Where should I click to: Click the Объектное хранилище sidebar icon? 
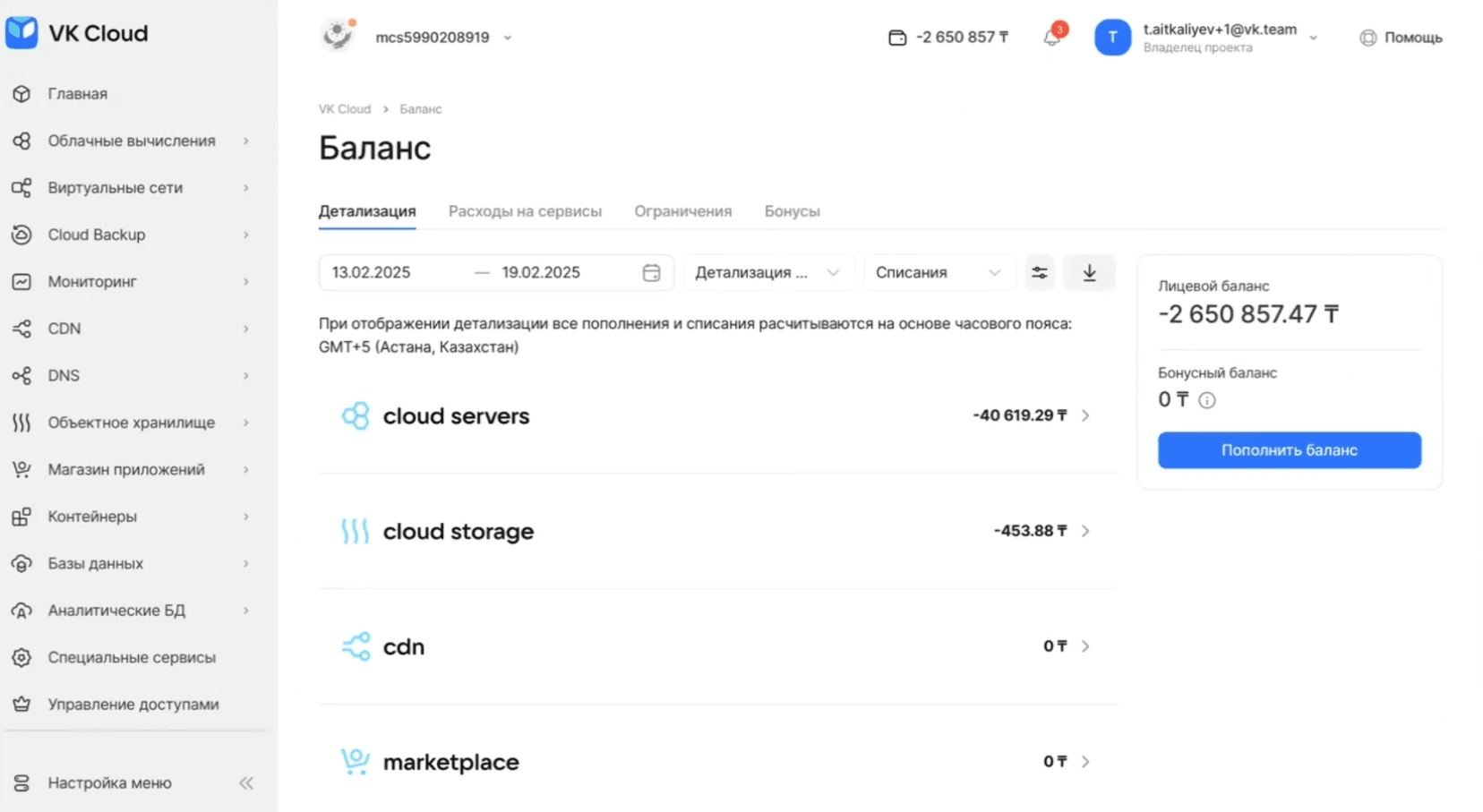[21, 423]
